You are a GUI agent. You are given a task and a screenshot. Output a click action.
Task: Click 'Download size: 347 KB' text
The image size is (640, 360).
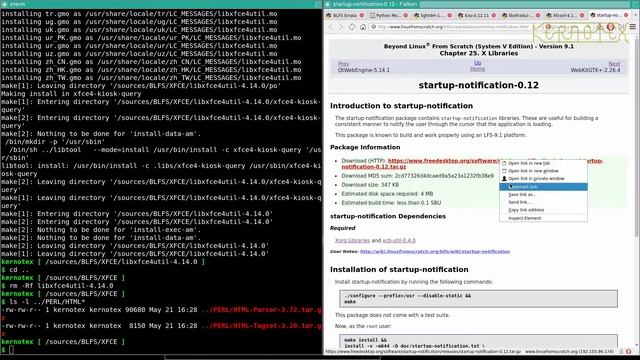370,185
